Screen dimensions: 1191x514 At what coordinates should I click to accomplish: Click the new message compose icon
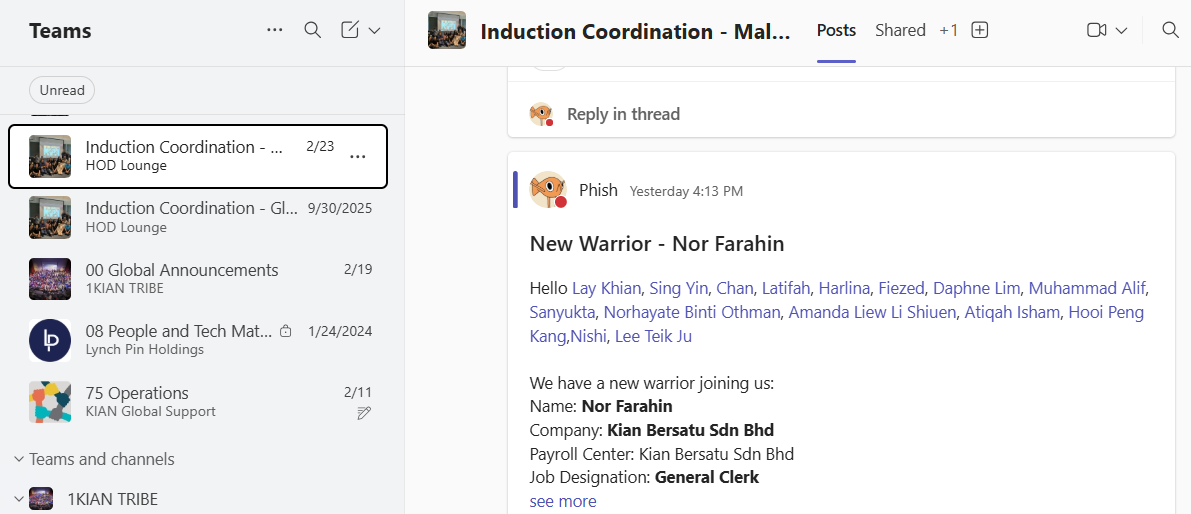coord(350,30)
